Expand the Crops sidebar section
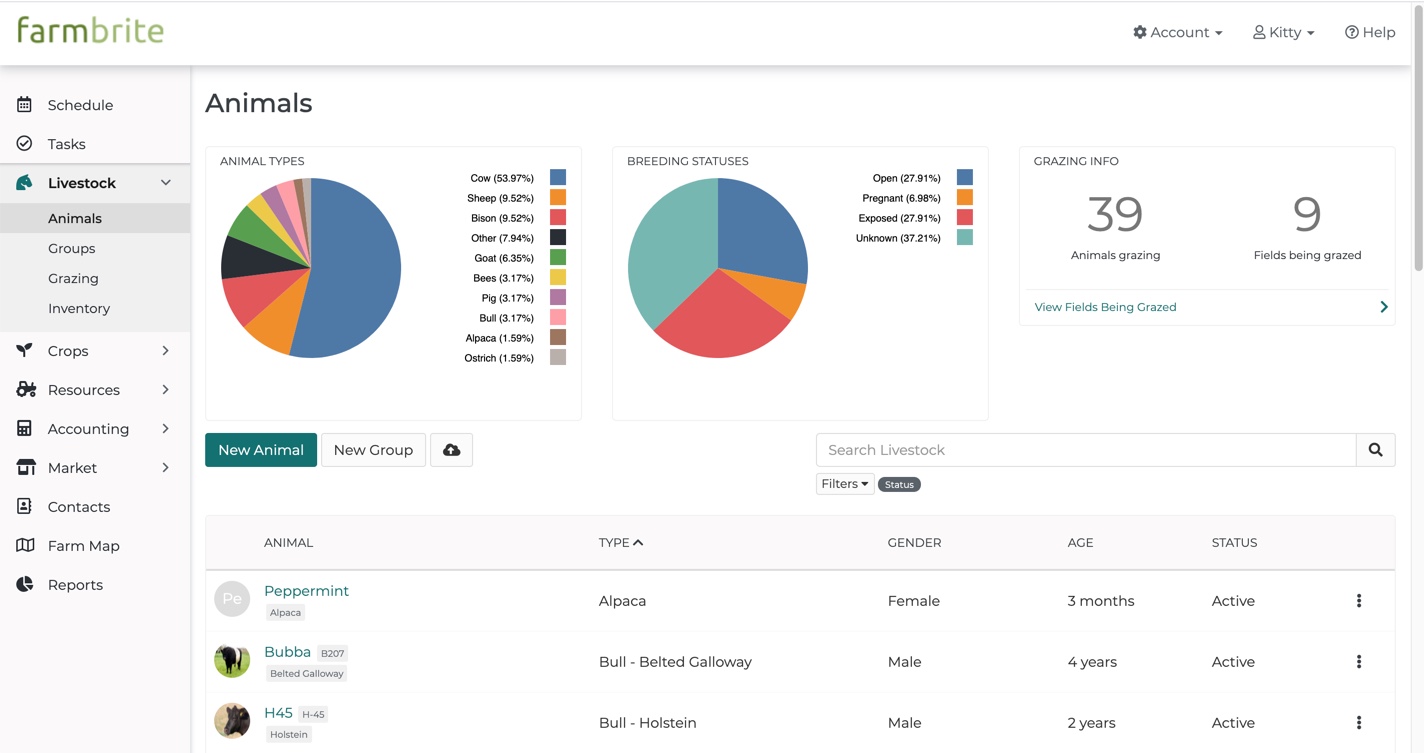 point(166,351)
